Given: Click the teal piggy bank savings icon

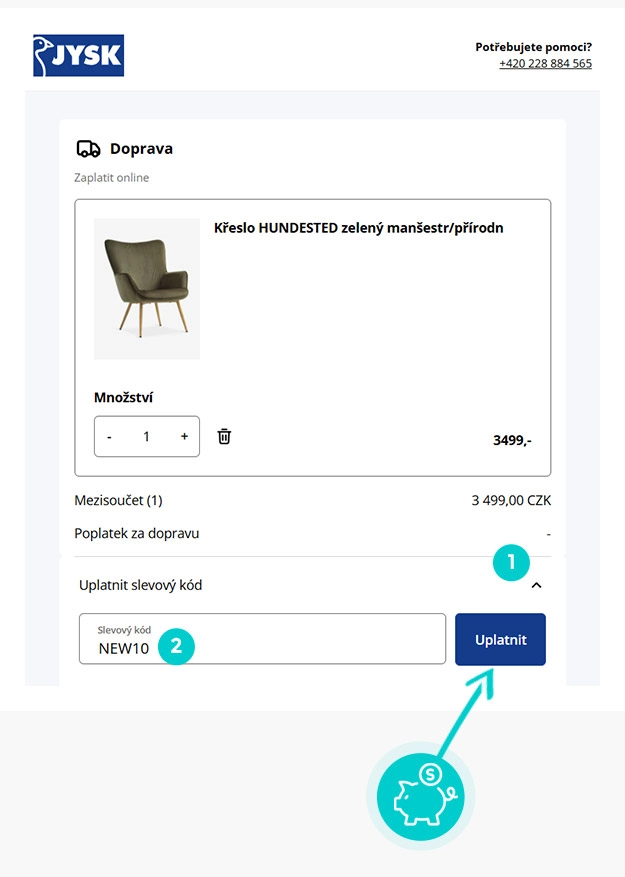Looking at the screenshot, I should 419,797.
